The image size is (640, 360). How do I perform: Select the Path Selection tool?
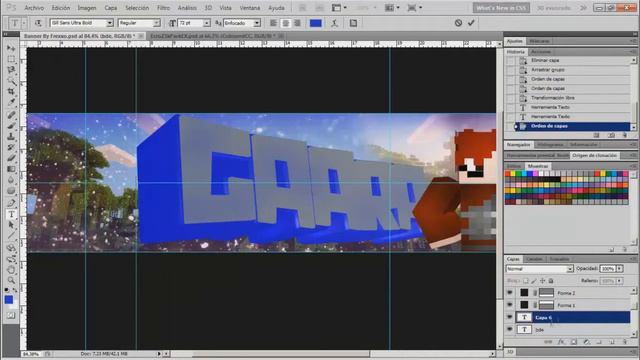(11, 225)
